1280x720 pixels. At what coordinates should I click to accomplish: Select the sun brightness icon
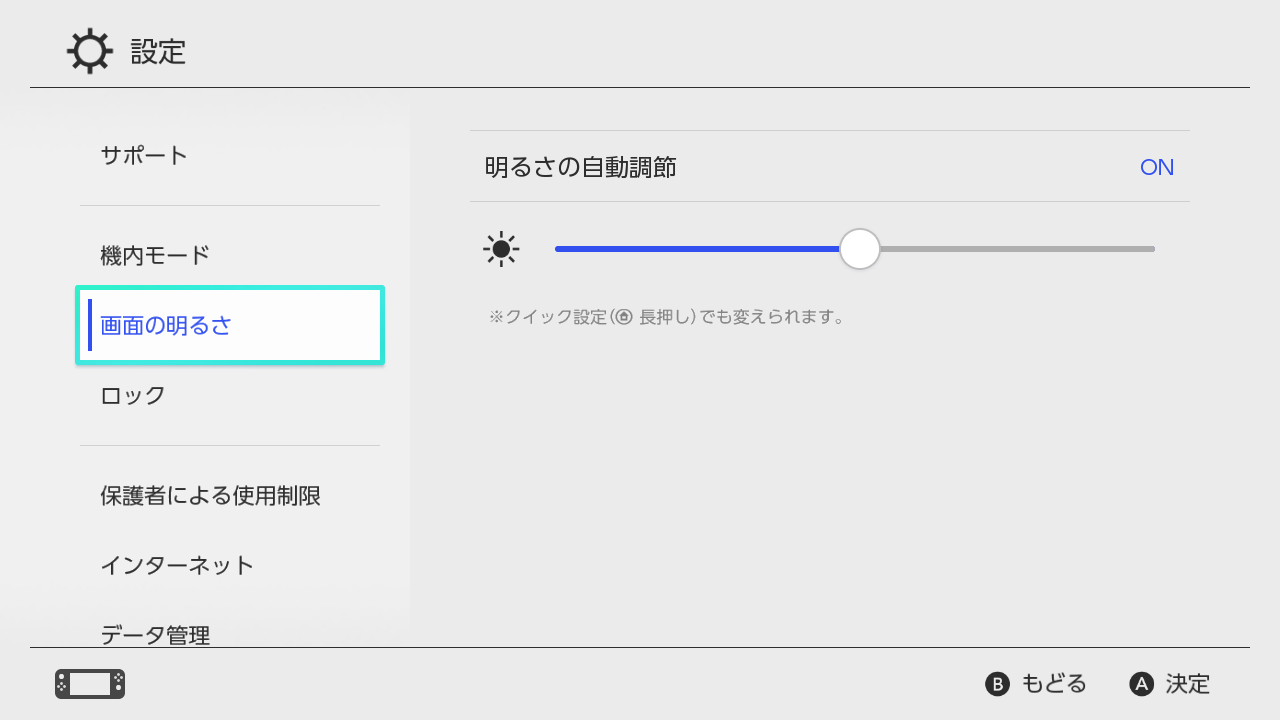501,248
